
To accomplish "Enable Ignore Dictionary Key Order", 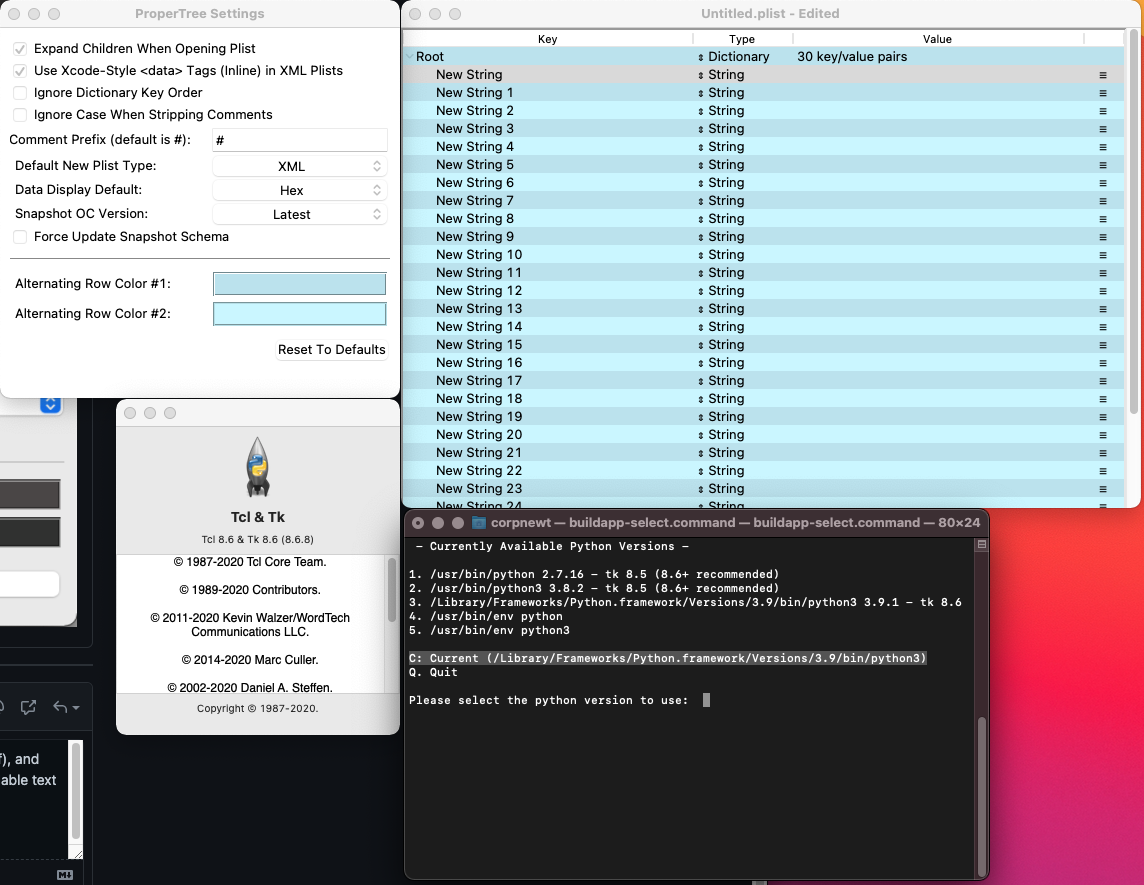I will (x=19, y=93).
